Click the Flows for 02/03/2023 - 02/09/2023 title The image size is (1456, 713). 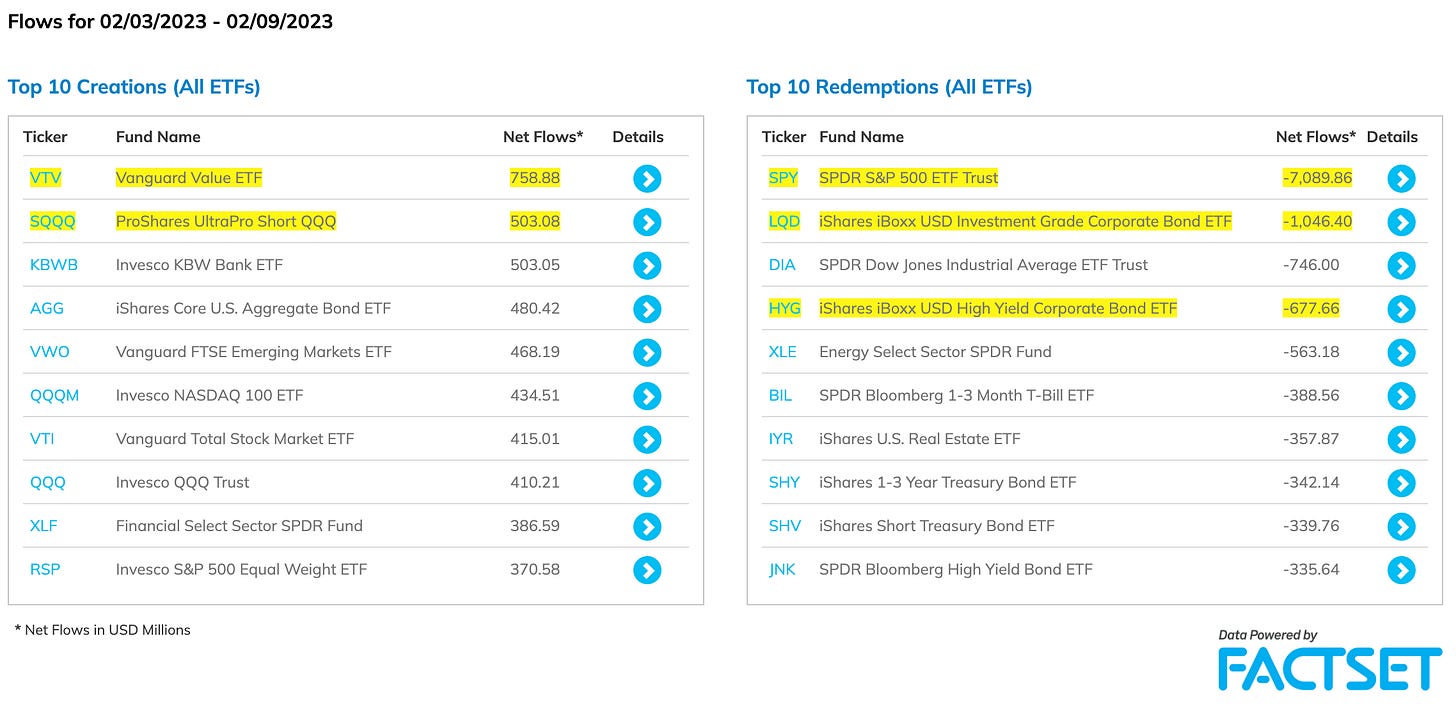pyautogui.click(x=170, y=21)
